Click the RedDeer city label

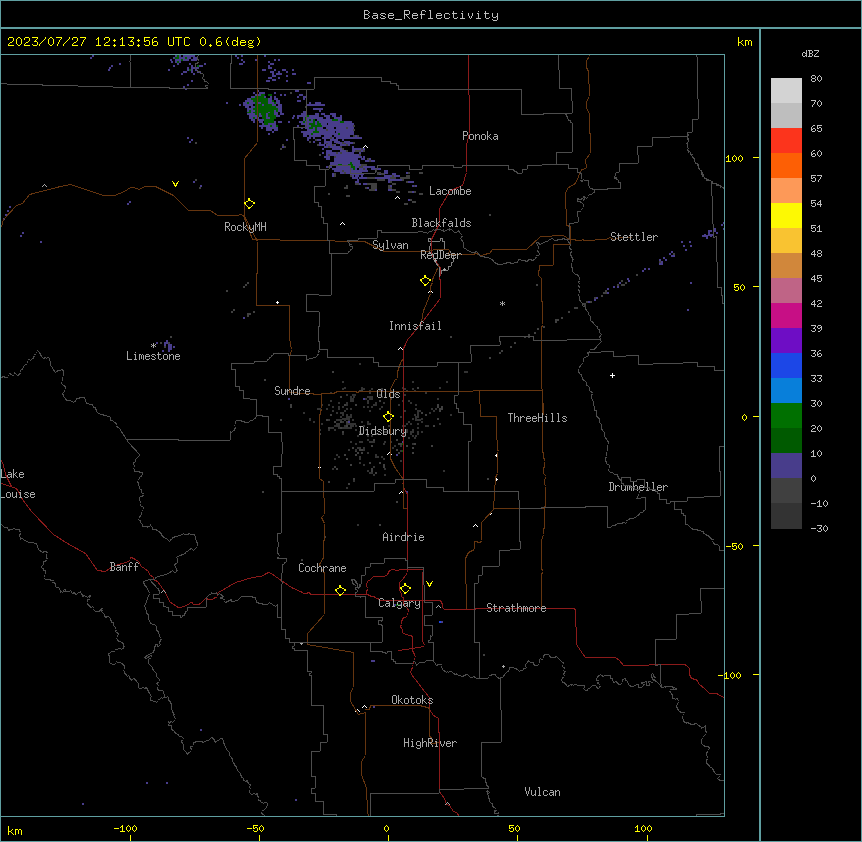click(440, 255)
